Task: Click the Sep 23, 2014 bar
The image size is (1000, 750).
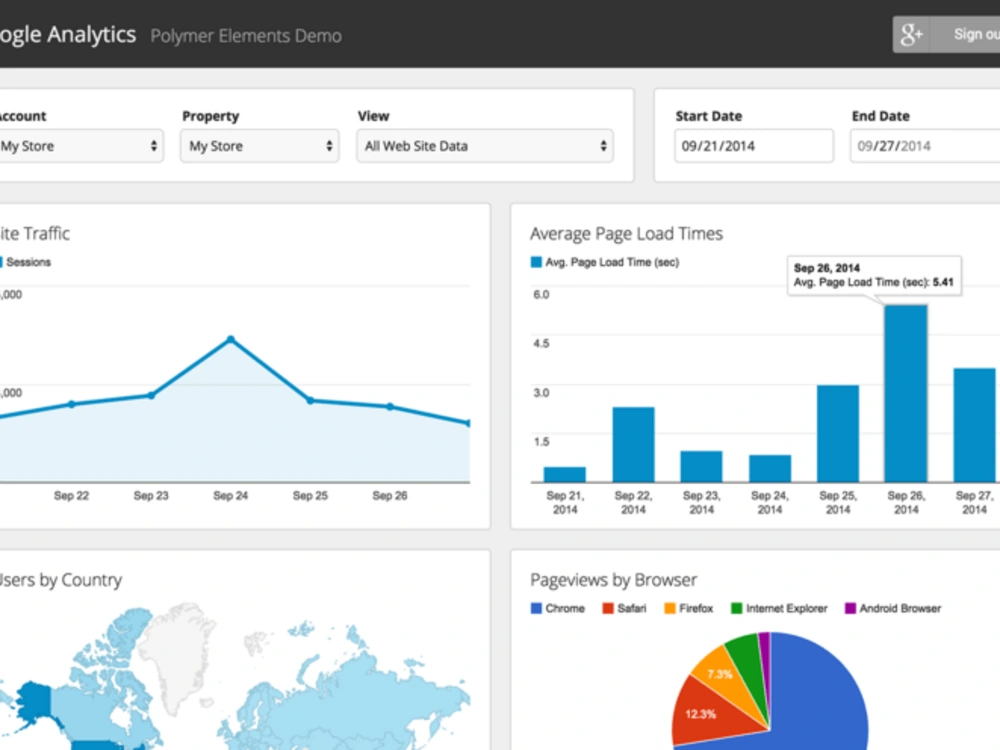Action: 702,467
